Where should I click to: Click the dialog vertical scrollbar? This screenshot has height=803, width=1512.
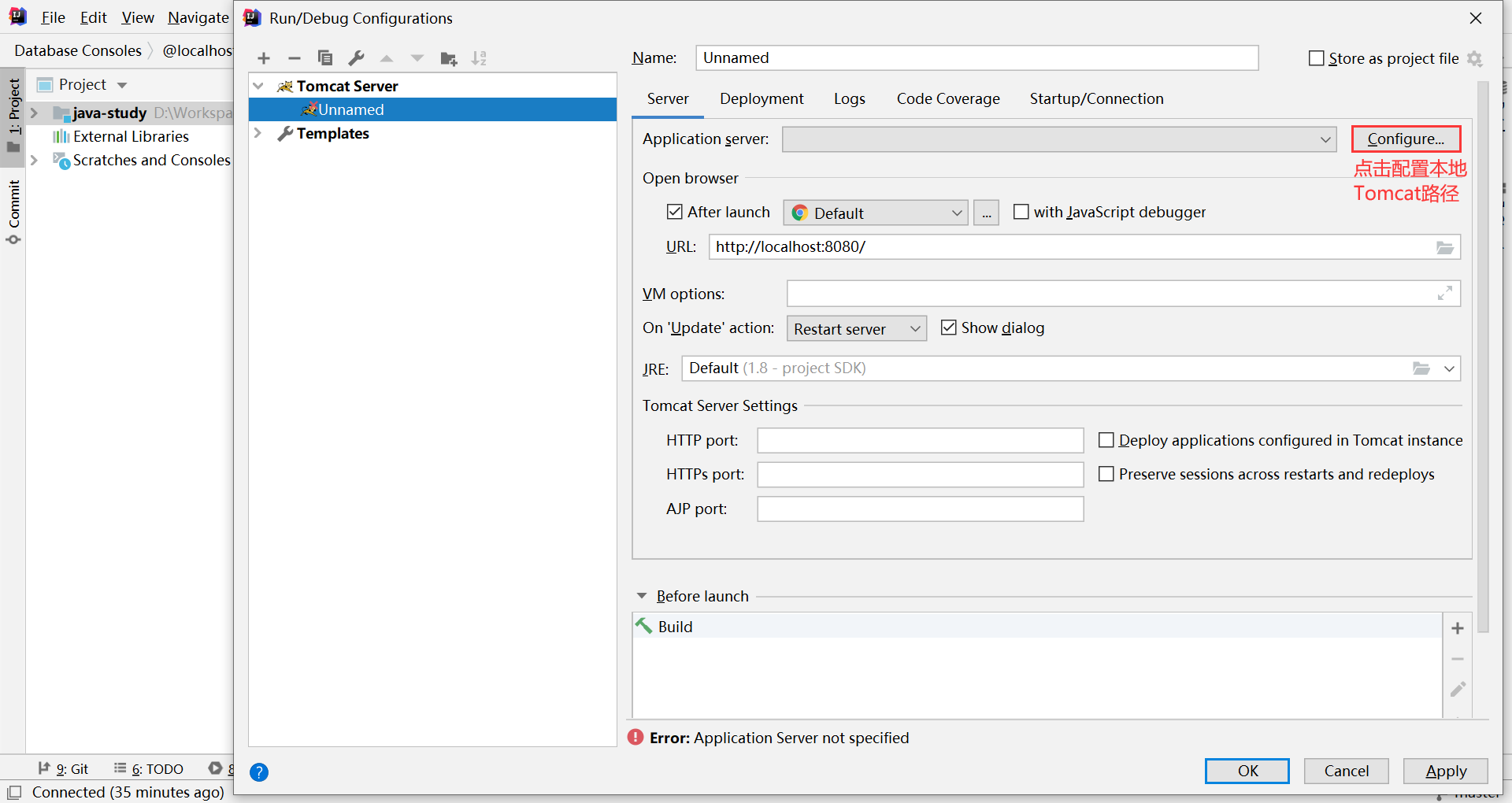pos(1484,357)
